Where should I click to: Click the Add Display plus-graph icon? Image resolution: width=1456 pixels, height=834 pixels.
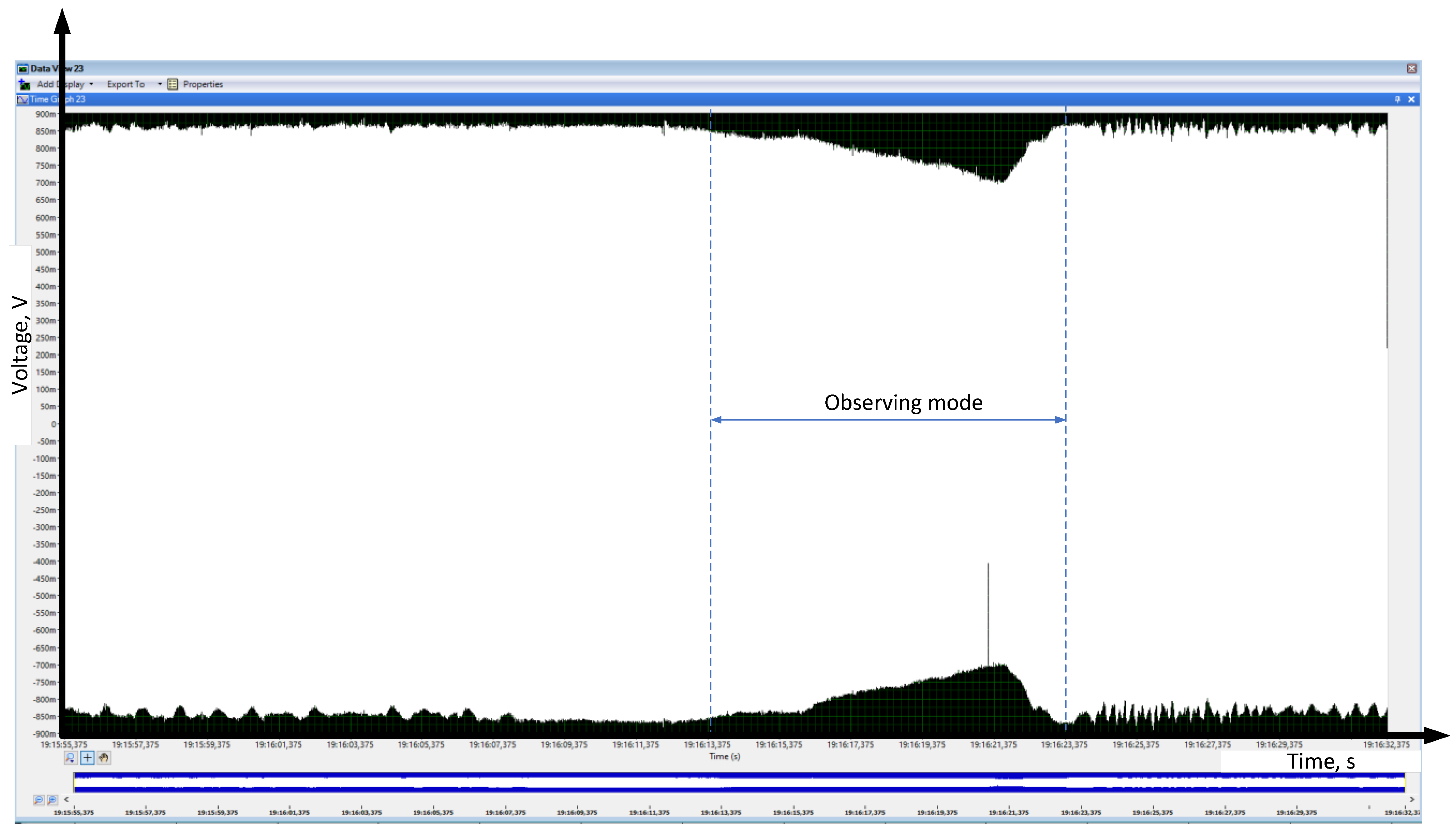coord(24,84)
